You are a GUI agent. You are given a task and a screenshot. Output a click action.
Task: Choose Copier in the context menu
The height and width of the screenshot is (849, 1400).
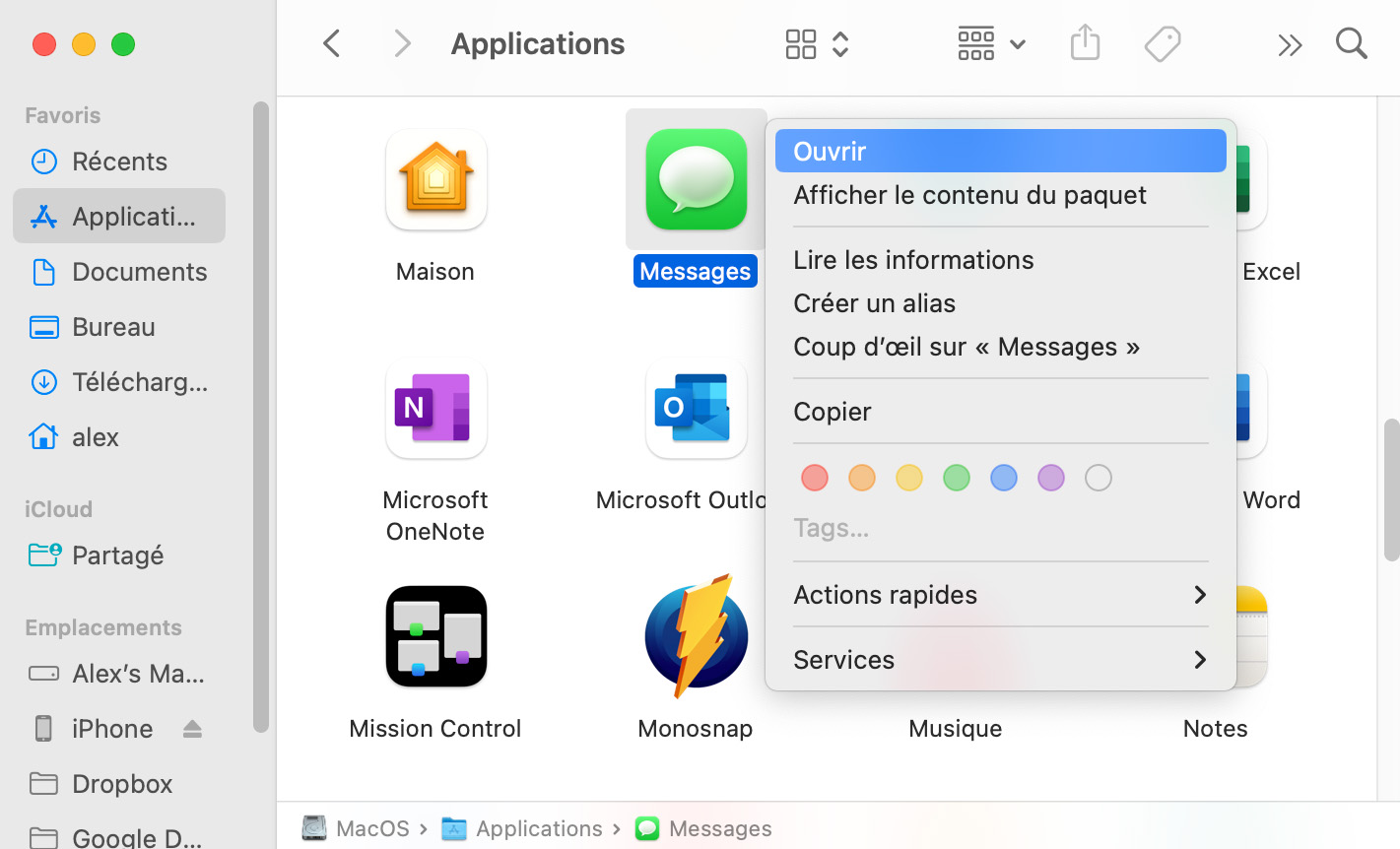click(x=1001, y=412)
